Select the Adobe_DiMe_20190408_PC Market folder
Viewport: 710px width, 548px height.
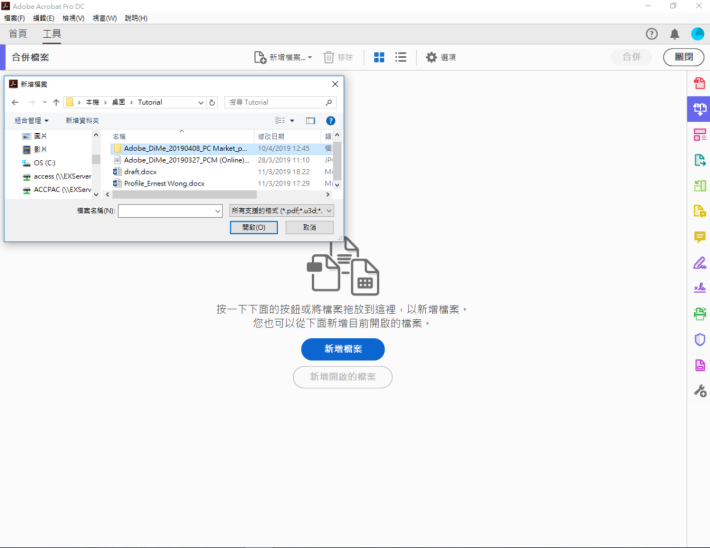click(x=186, y=148)
